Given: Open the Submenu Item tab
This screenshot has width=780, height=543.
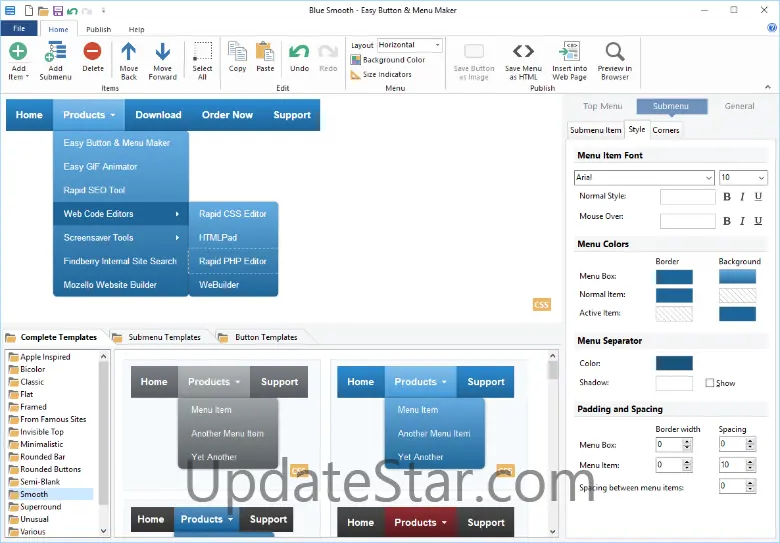Looking at the screenshot, I should pos(595,130).
